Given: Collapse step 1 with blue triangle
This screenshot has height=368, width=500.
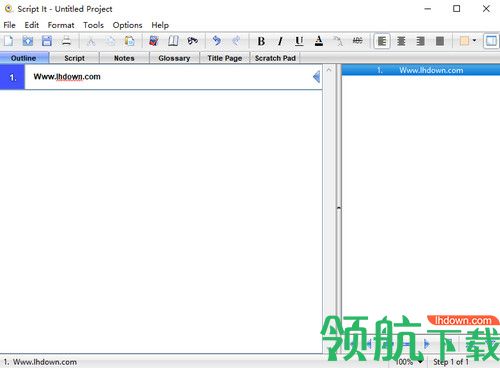Looking at the screenshot, I should pyautogui.click(x=316, y=77).
